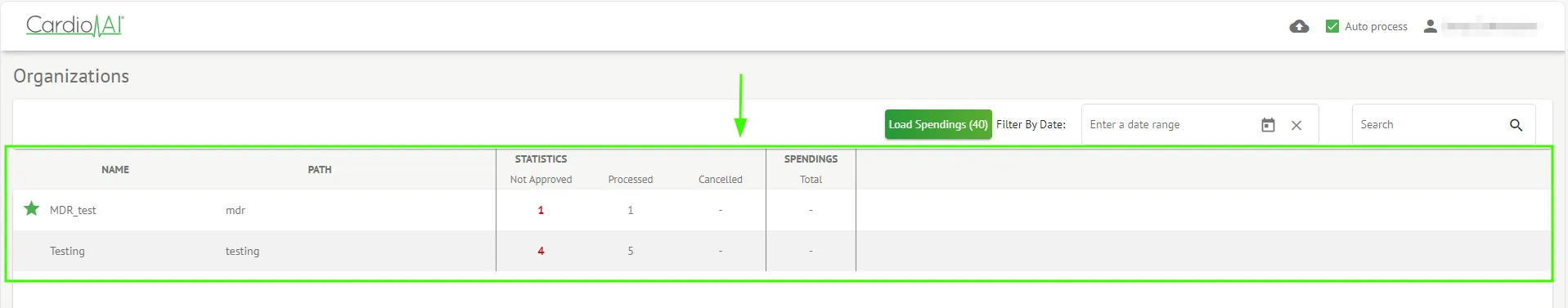Click the Processed column header
Screen dimensions: 1568x308
coord(631,179)
